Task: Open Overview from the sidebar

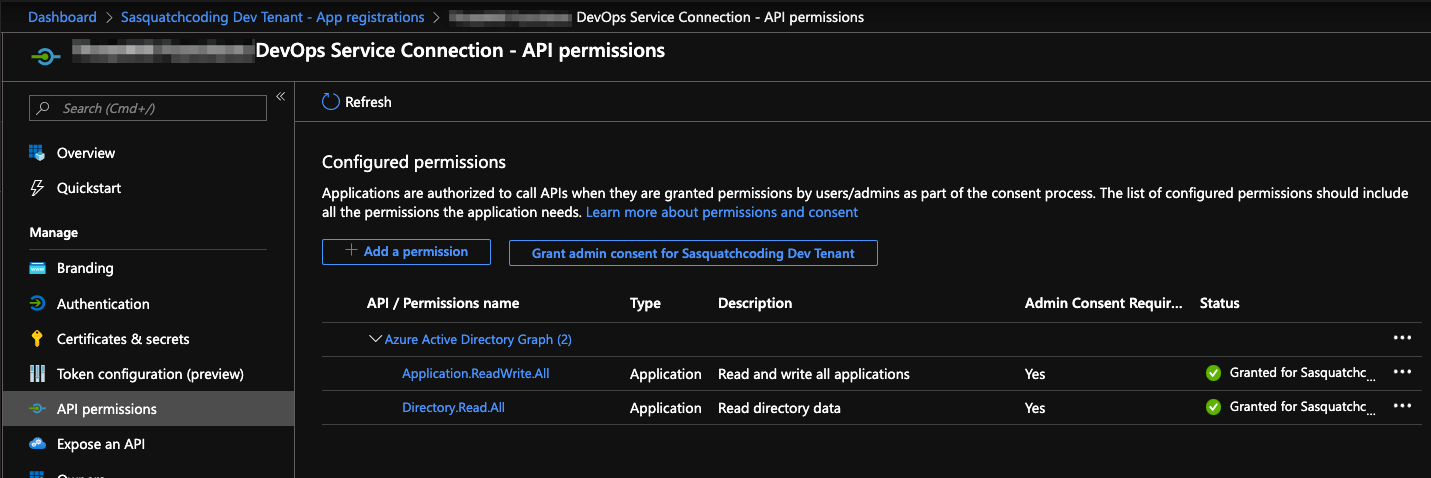Action: pyautogui.click(x=85, y=153)
